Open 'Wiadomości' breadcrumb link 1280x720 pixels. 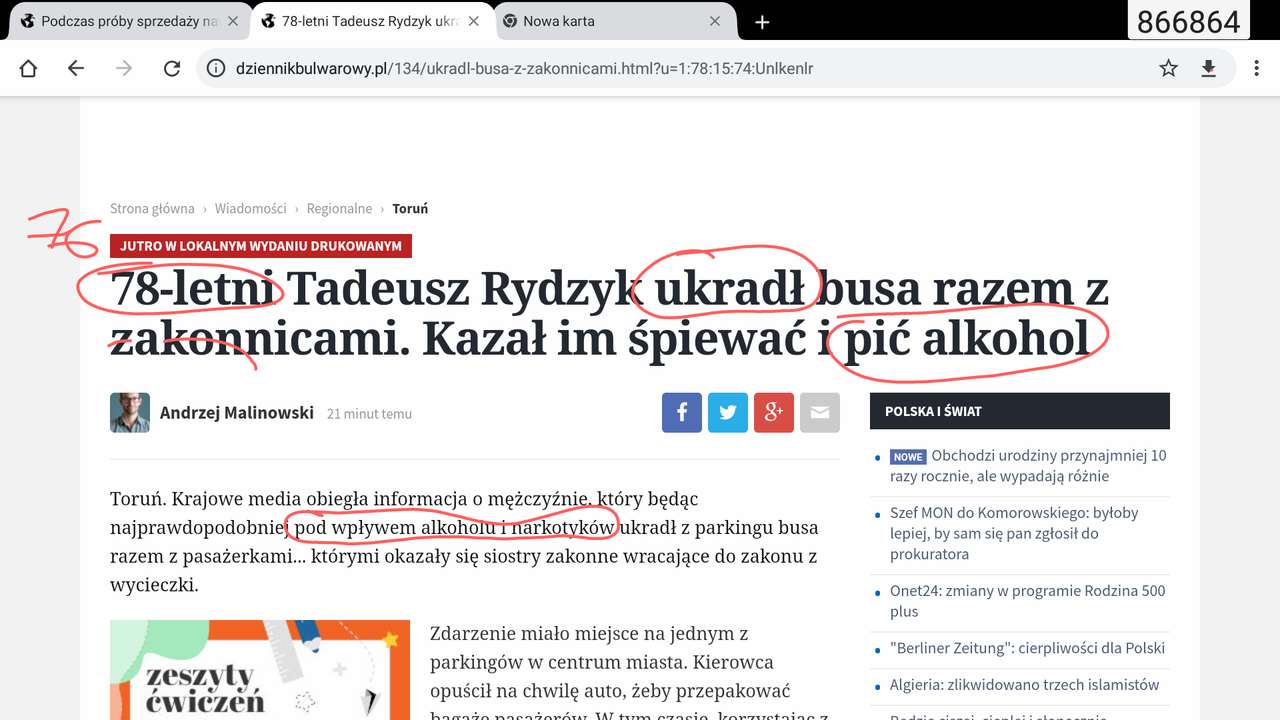point(250,208)
